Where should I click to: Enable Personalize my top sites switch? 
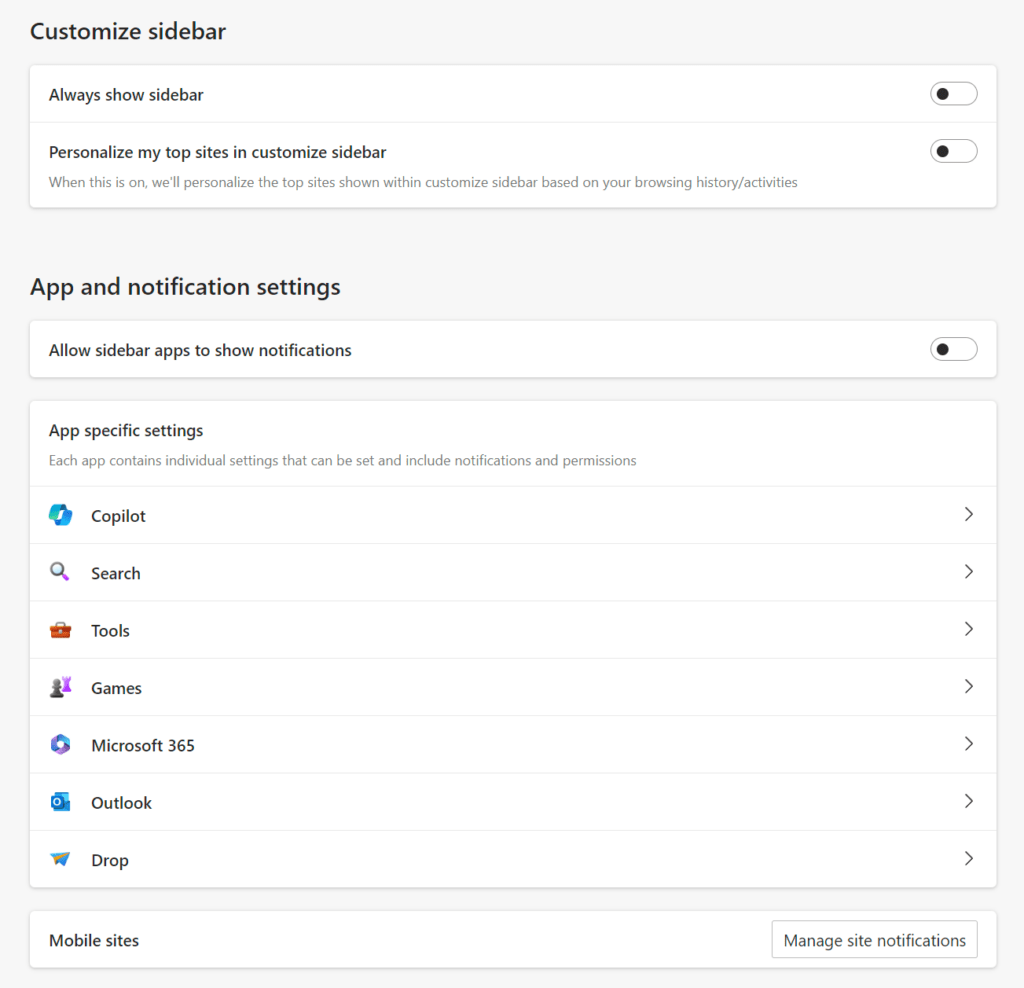point(953,151)
